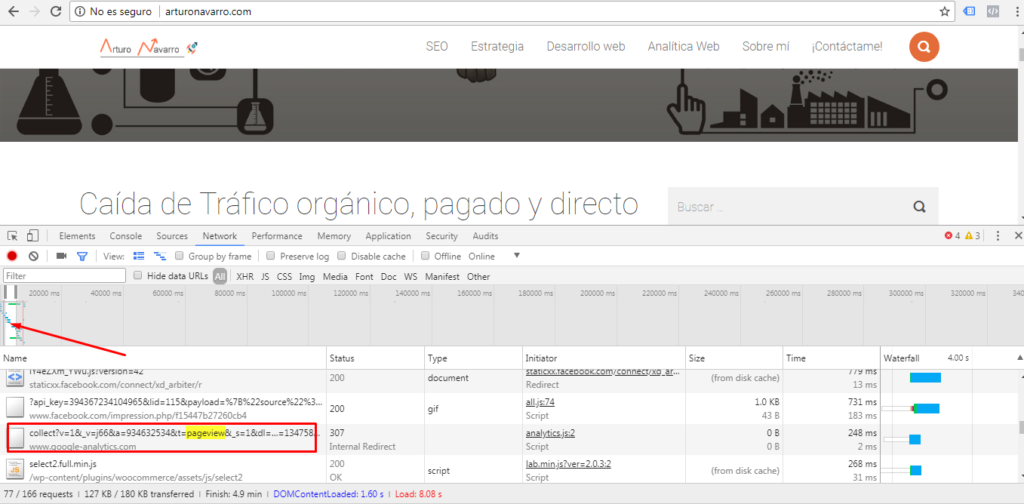Image resolution: width=1024 pixels, height=504 pixels.
Task: Switch to the Security tab
Action: click(x=441, y=236)
